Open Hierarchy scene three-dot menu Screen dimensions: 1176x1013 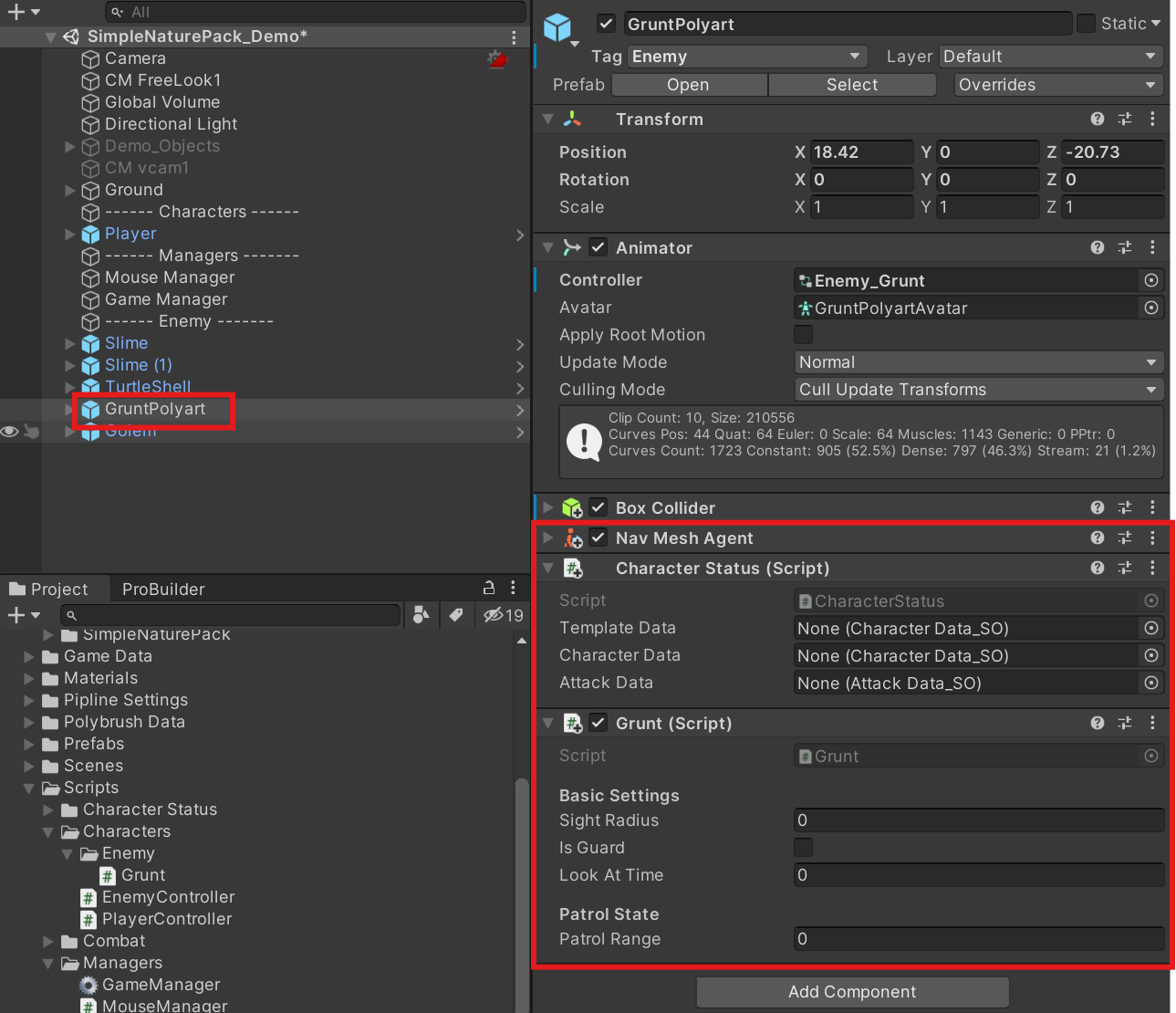(x=514, y=37)
